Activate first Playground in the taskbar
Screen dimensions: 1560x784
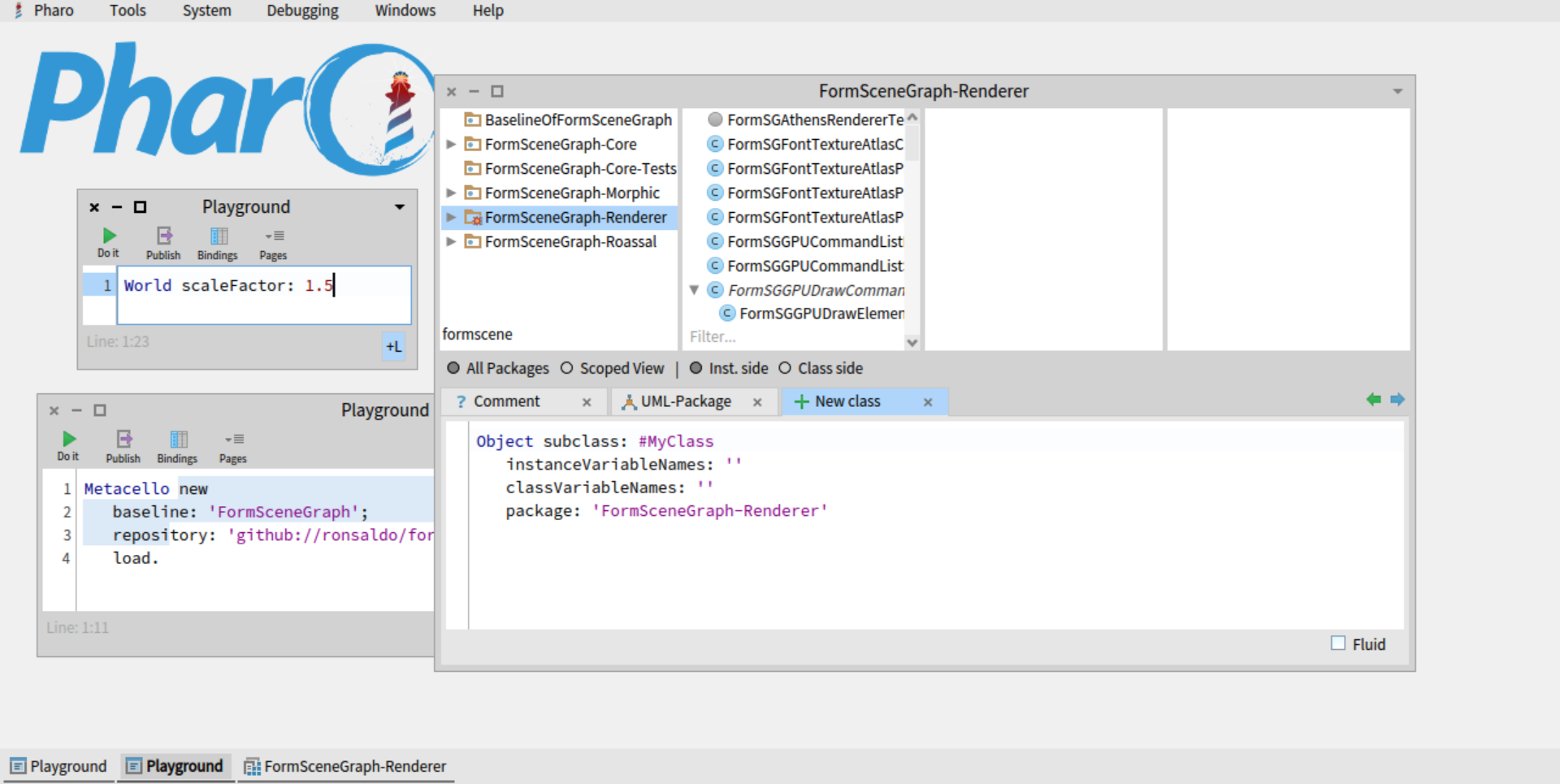[x=58, y=766]
